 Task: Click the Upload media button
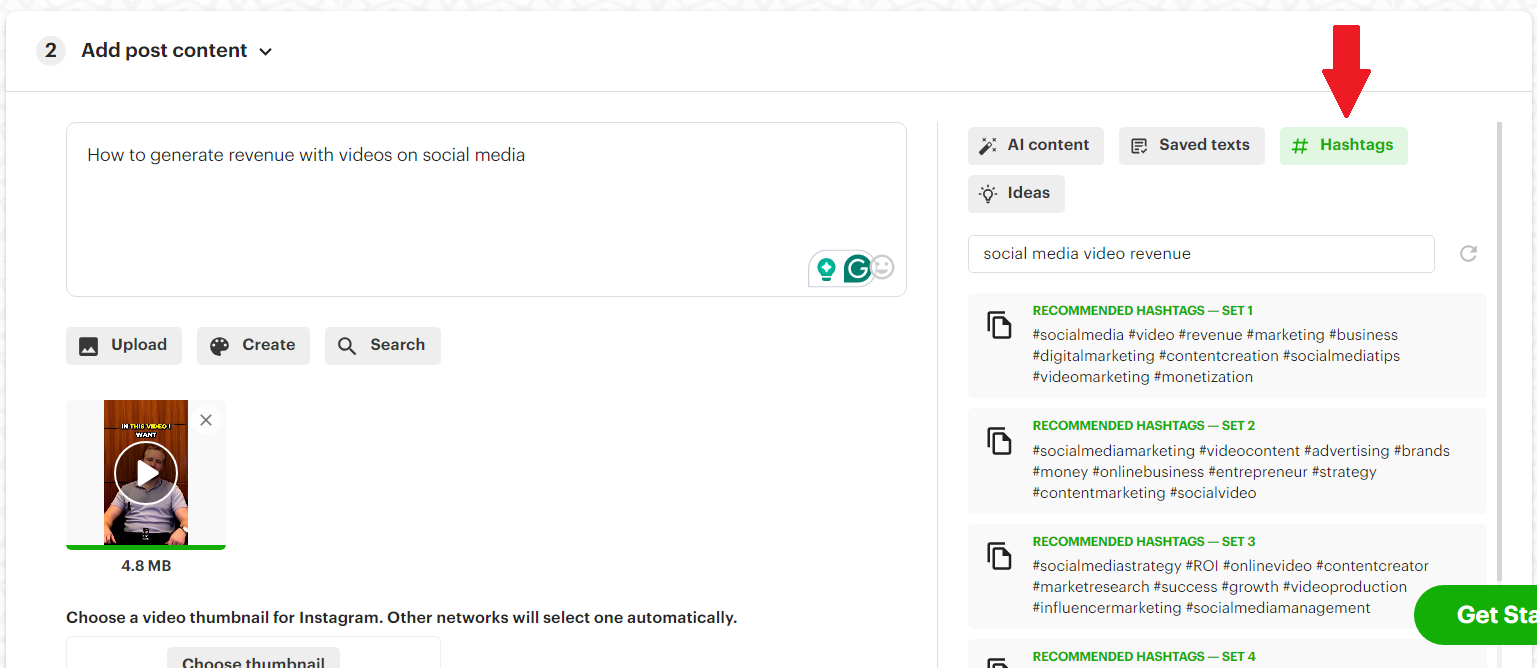(x=124, y=346)
